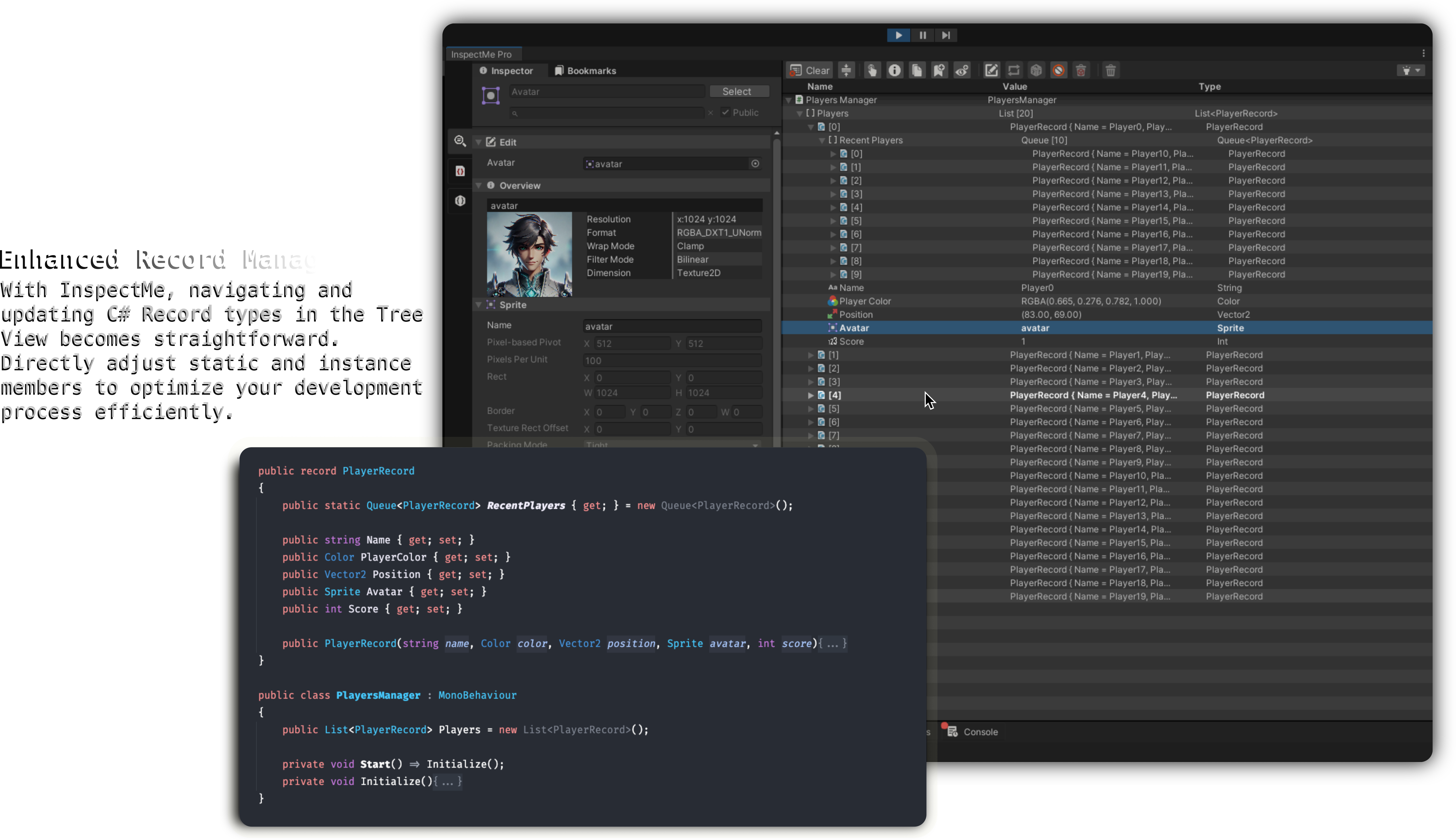This screenshot has width=1456, height=840.
Task: Click the collapse-all rows icon next to Clear
Action: pyautogui.click(x=846, y=70)
